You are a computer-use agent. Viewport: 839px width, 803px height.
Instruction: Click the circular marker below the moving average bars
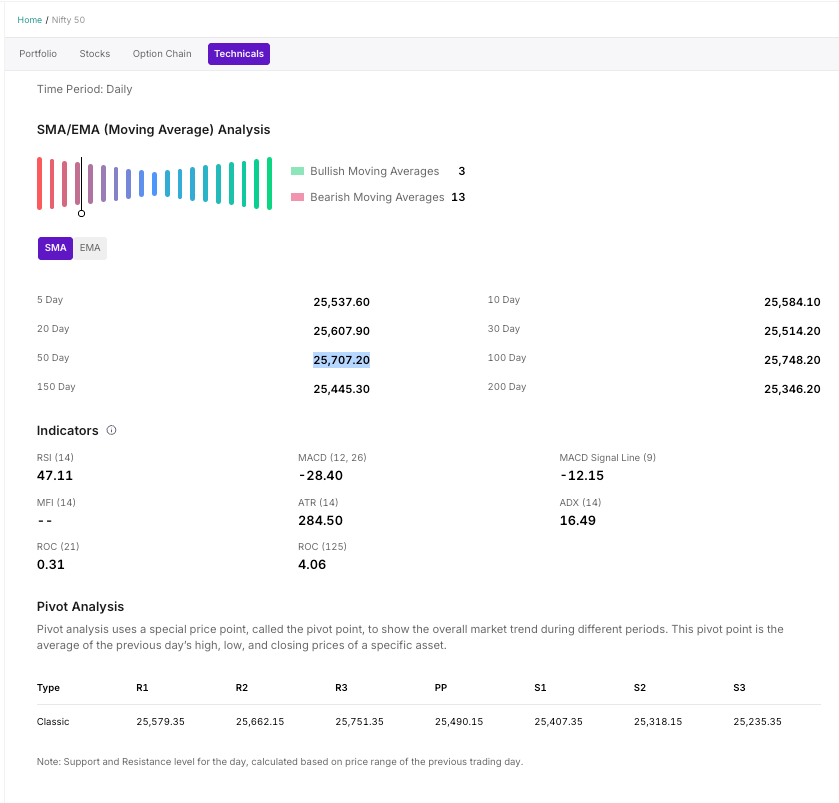(82, 213)
